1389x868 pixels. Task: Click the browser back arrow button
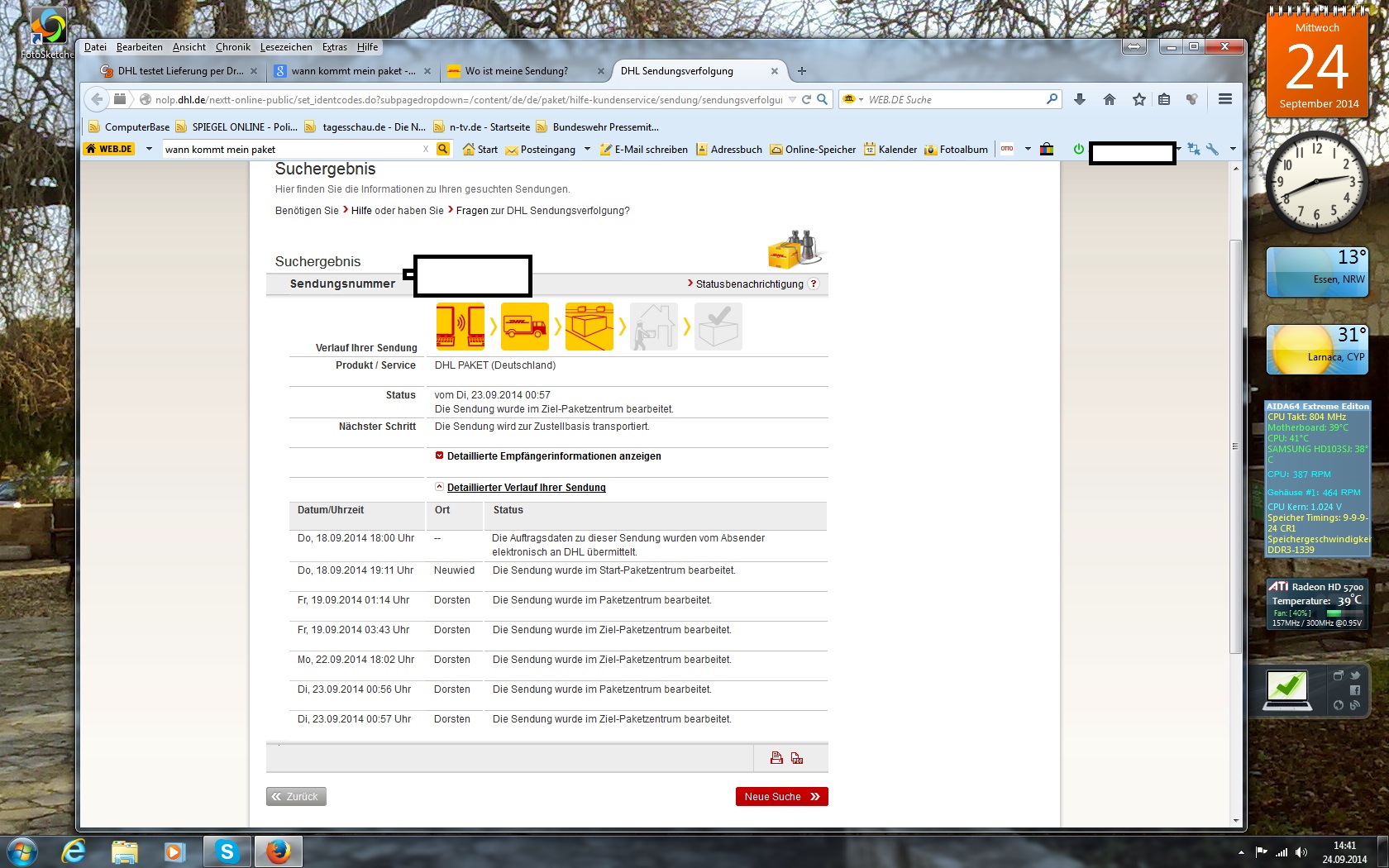(97, 99)
